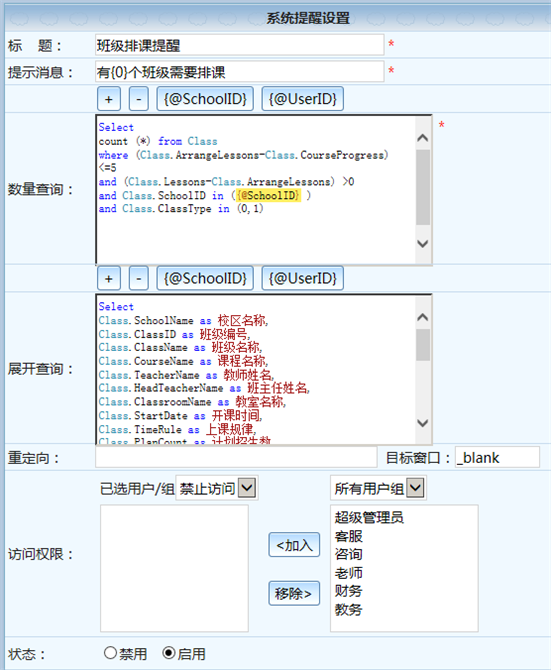The image size is (551, 670).
Task: Click line 'Class.TeacherName as 教师姓名'
Action: point(186,375)
